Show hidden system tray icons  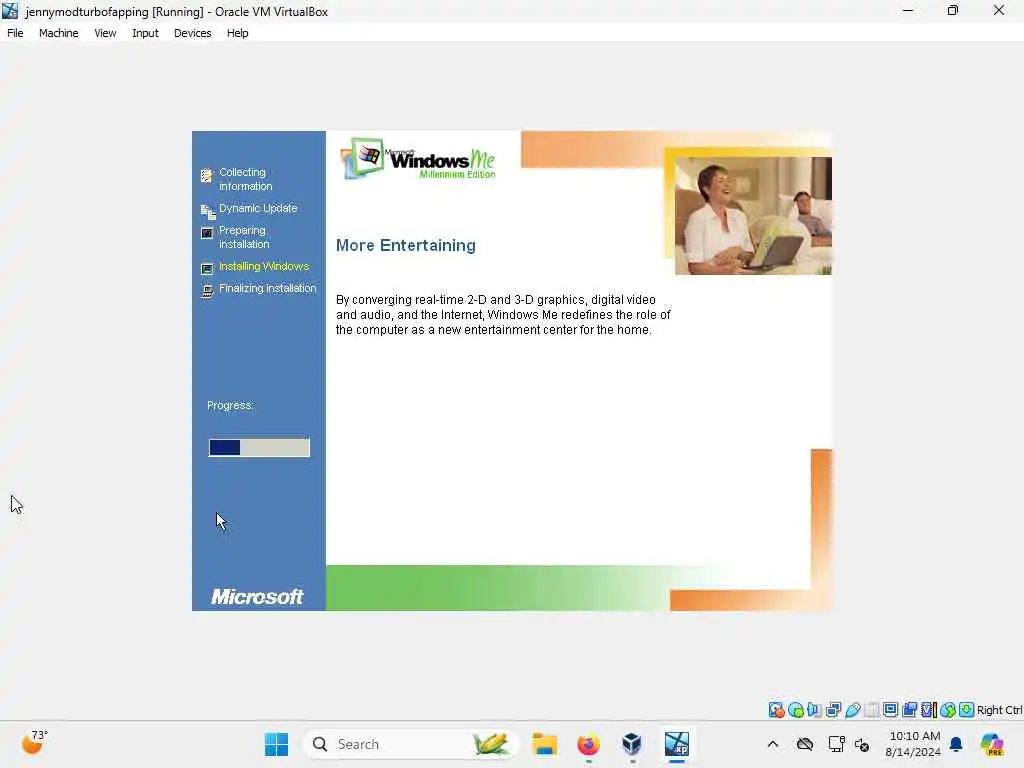(773, 744)
